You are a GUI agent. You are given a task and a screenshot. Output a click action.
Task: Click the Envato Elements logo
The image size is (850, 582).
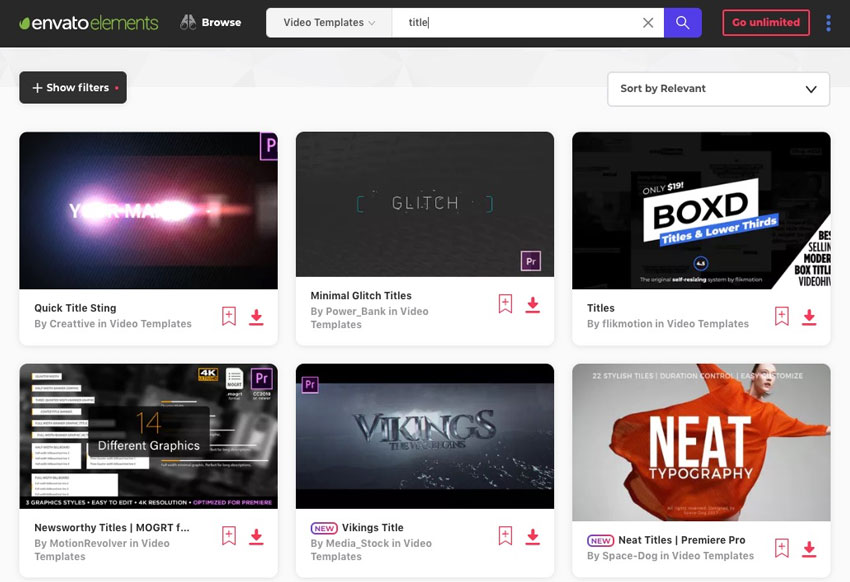coord(88,23)
